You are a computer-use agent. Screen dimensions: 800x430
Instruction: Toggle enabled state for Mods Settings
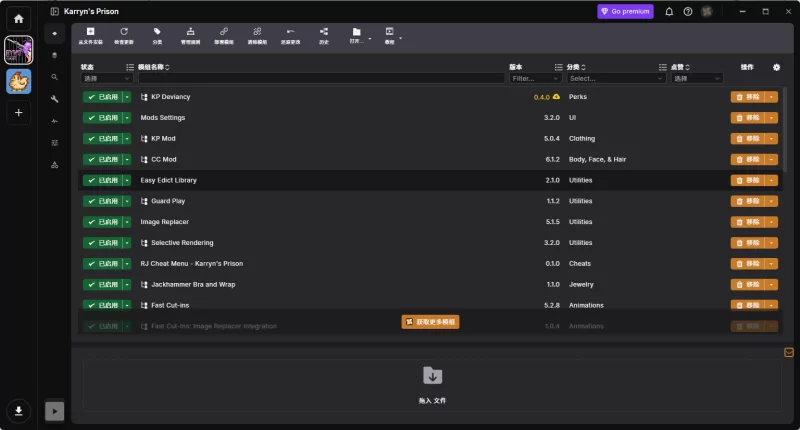(103, 118)
